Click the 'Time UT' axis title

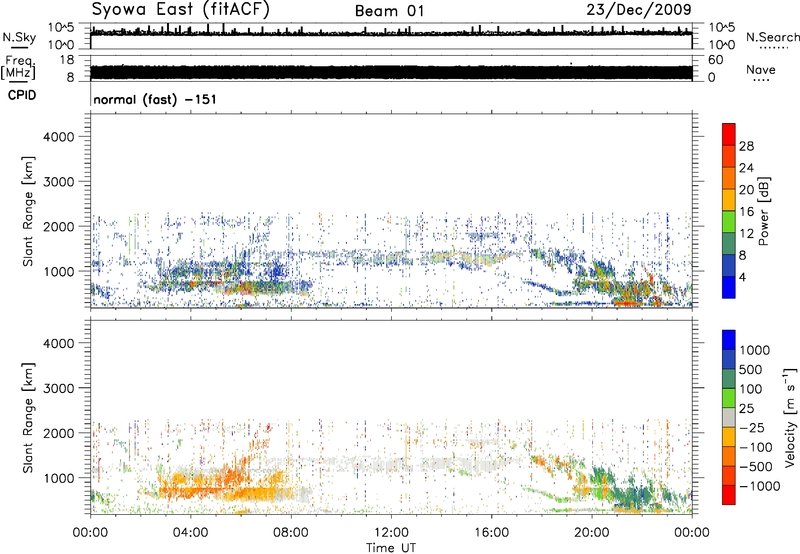tap(391, 547)
